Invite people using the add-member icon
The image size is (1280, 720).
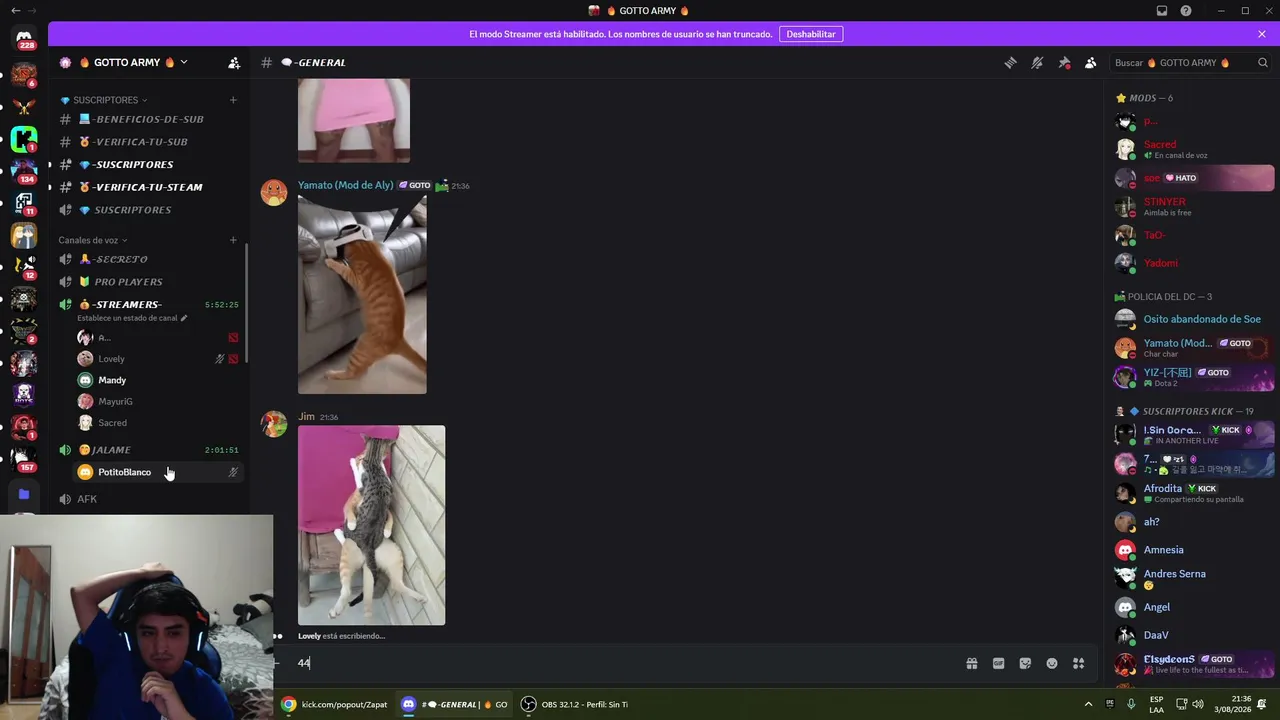(234, 62)
